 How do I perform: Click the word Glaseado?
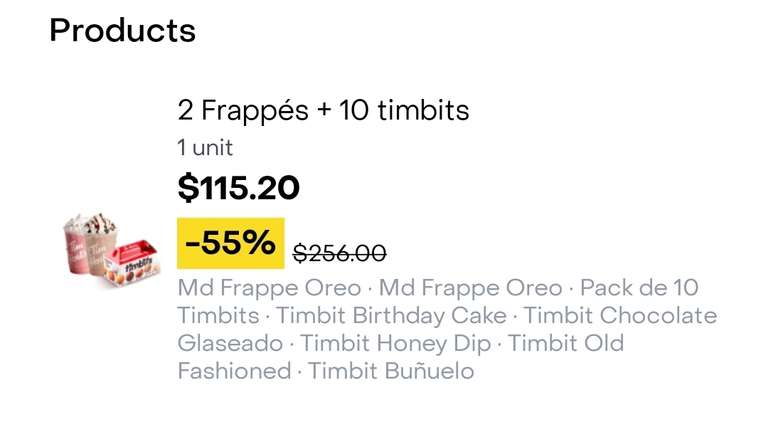point(230,343)
